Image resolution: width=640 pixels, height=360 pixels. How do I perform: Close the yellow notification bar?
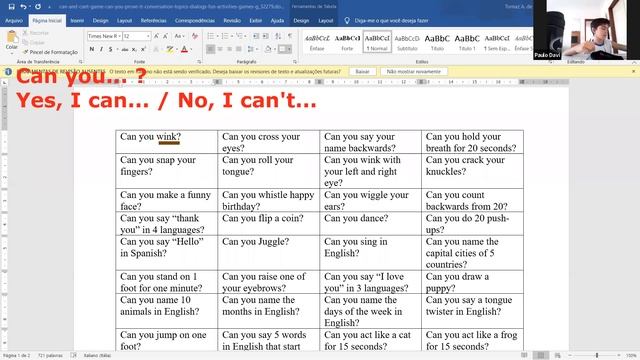pyautogui.click(x=633, y=71)
